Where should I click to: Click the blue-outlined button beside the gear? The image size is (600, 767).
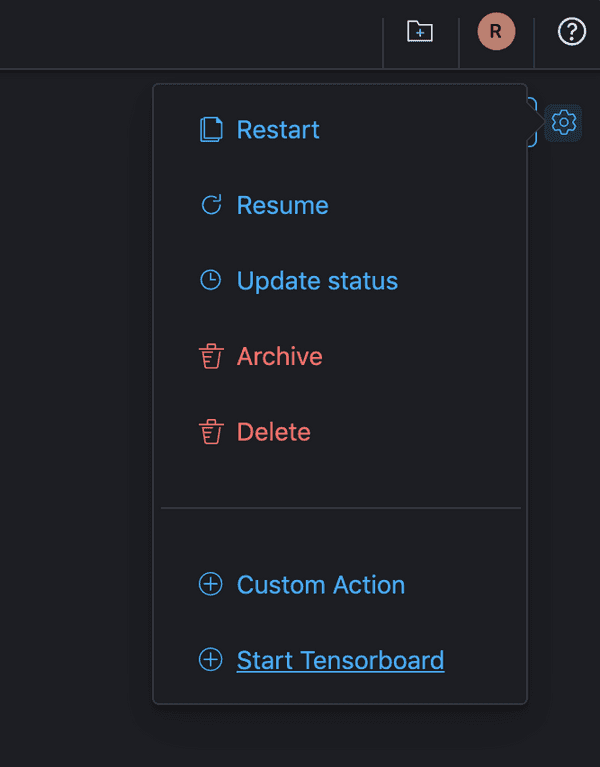(533, 122)
